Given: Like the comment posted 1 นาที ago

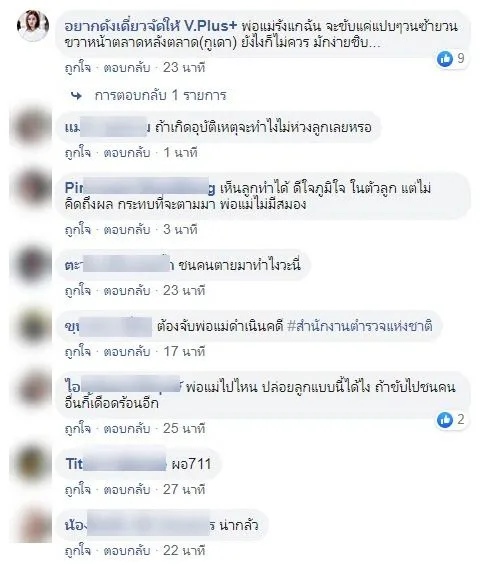Looking at the screenshot, I should pos(78,153).
